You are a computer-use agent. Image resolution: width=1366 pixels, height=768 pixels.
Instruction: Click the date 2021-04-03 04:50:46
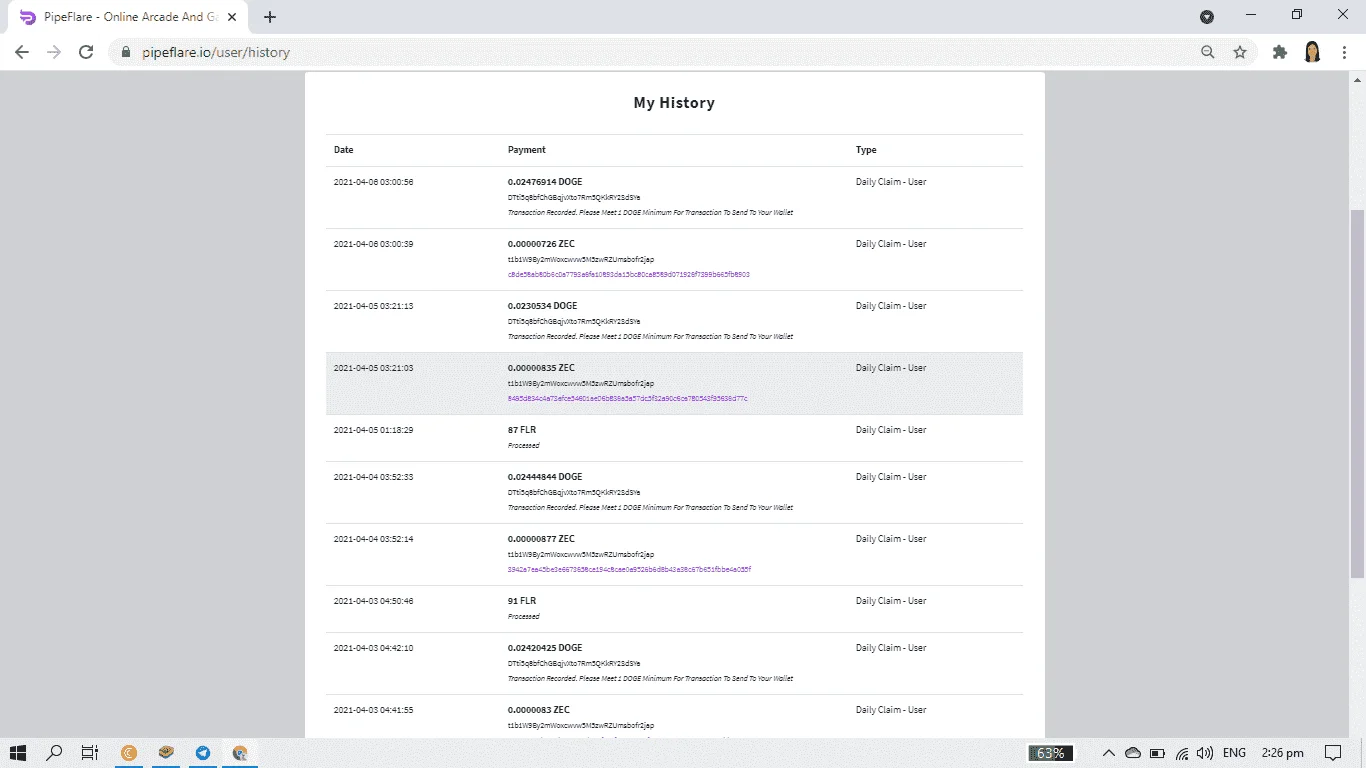(373, 601)
